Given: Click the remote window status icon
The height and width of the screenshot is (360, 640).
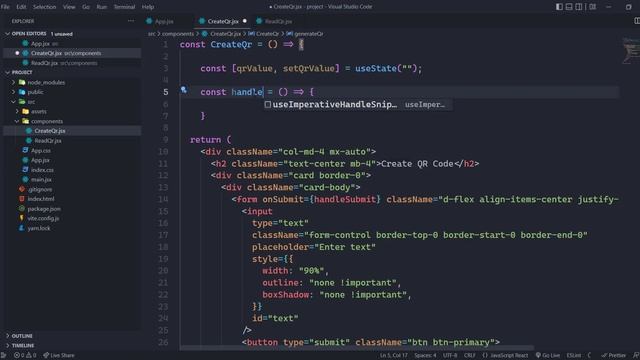Looking at the screenshot, I should (x=3, y=356).
